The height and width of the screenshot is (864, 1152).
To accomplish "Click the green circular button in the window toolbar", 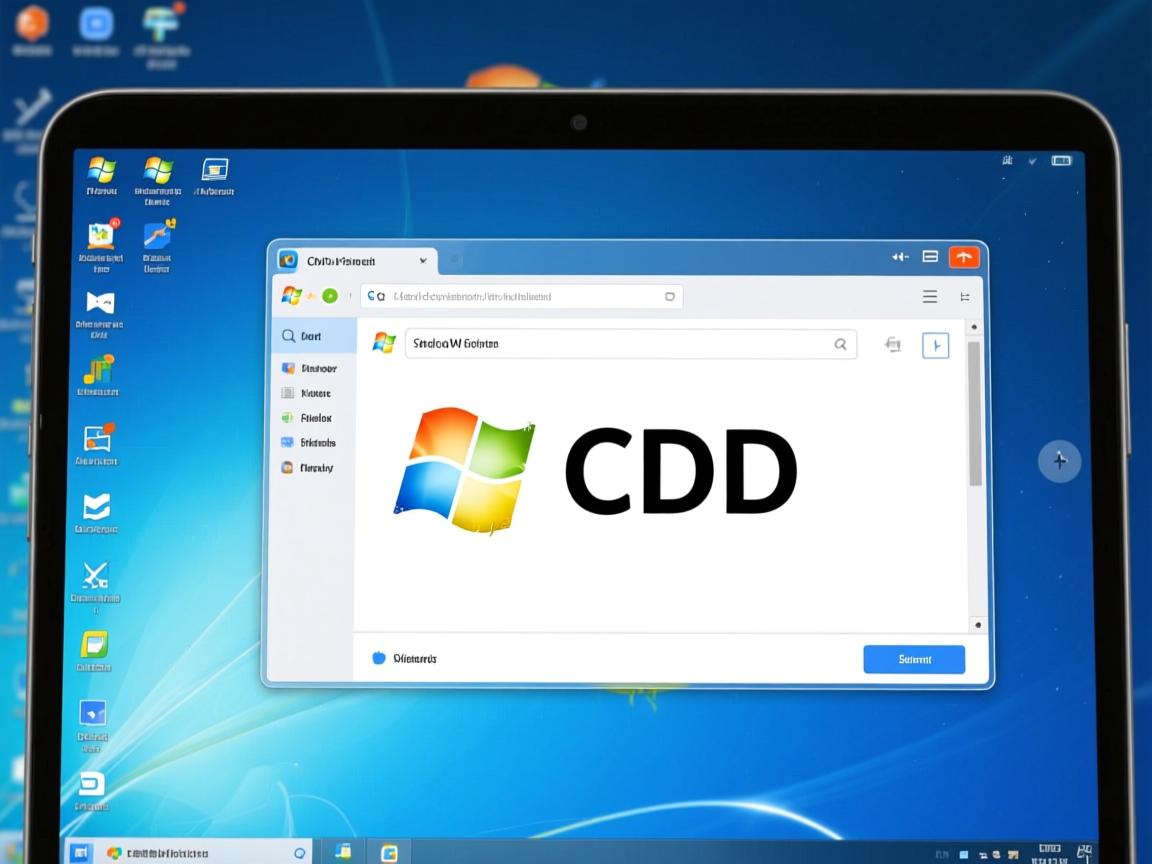I will tap(329, 296).
